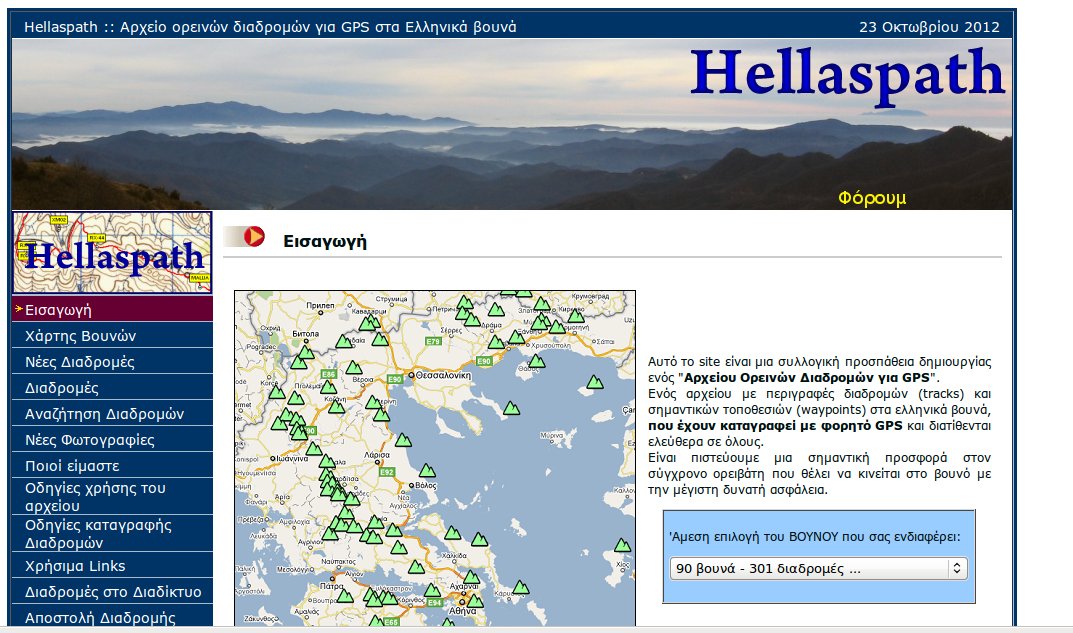Select the Διαδρομές sidebar item
The width and height of the screenshot is (1073, 633).
coord(112,387)
